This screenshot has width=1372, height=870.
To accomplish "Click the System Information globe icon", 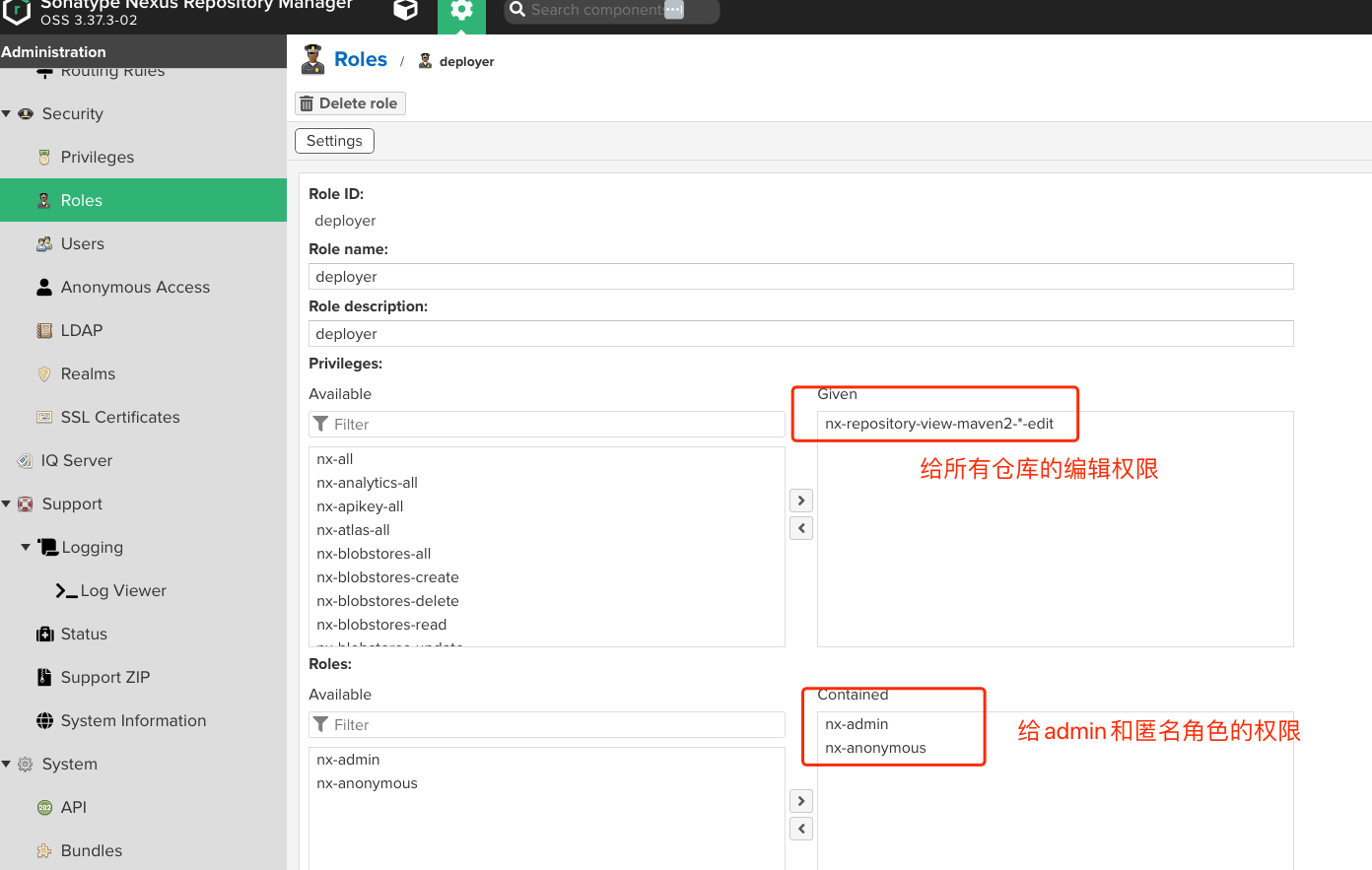I will [x=44, y=721].
